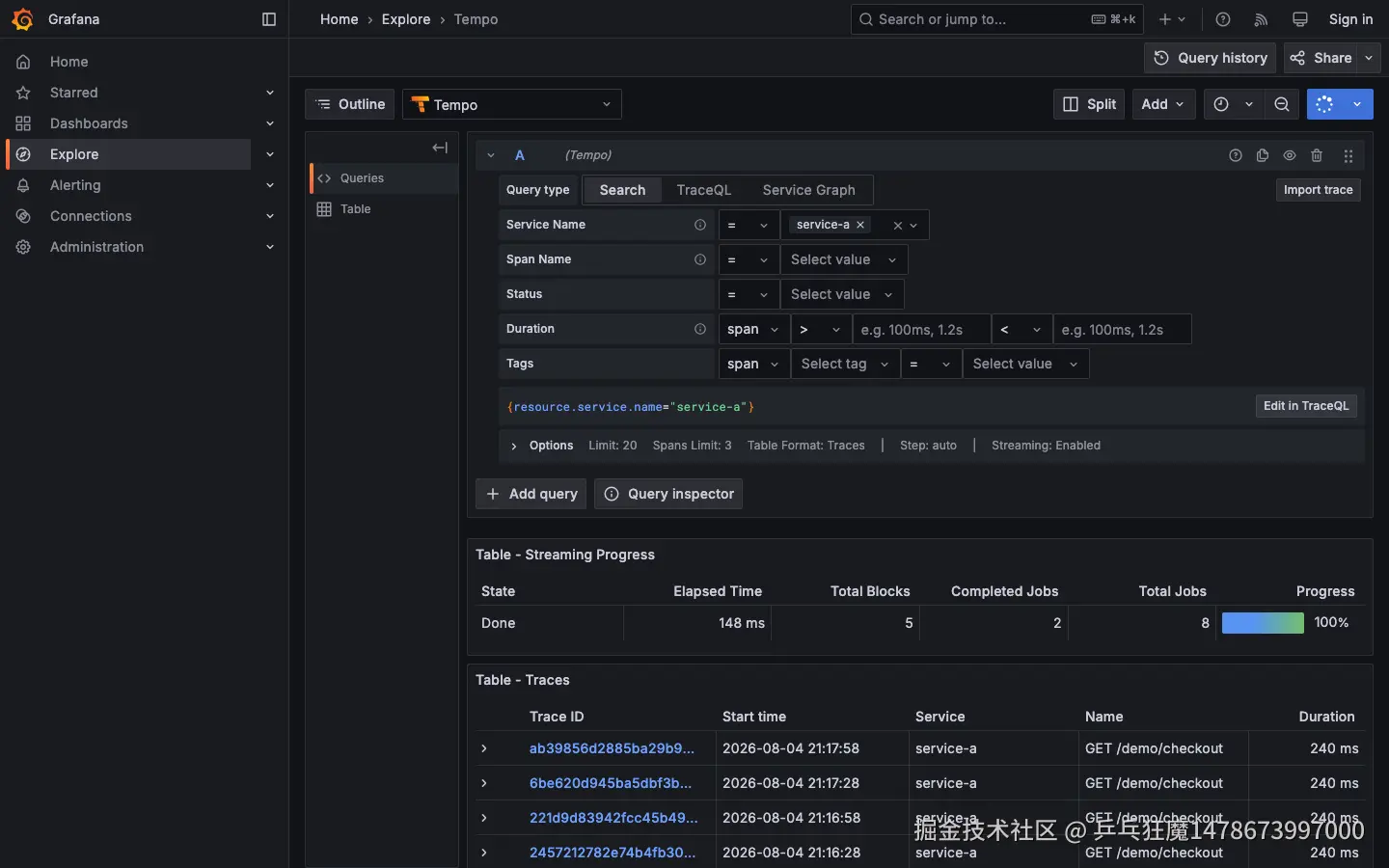Click the blue run query button
1389x868 pixels.
(x=1325, y=104)
